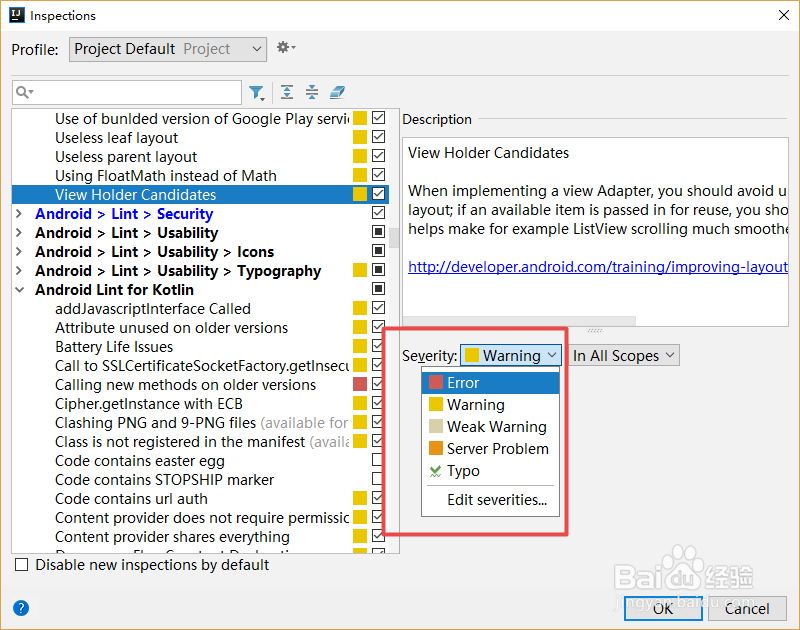Select Class is not registered in the manifest
This screenshot has width=800, height=630.
coord(202,442)
